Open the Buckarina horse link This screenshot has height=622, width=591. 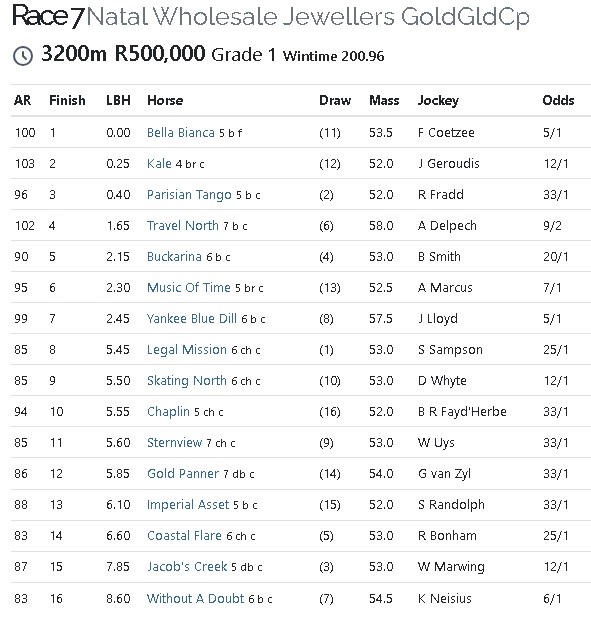click(174, 257)
